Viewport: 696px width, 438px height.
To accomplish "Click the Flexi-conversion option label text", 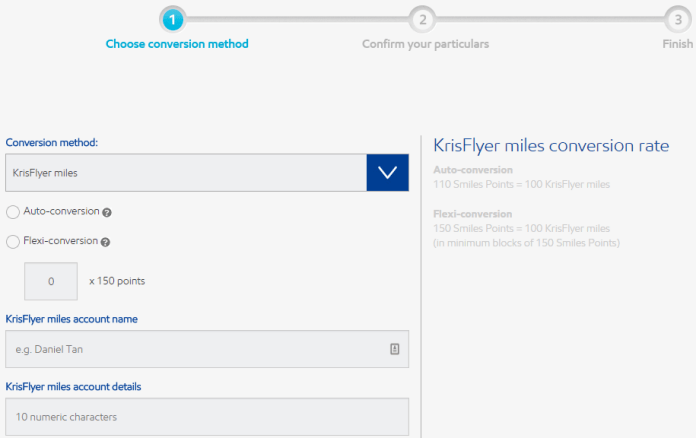I will pyautogui.click(x=60, y=241).
